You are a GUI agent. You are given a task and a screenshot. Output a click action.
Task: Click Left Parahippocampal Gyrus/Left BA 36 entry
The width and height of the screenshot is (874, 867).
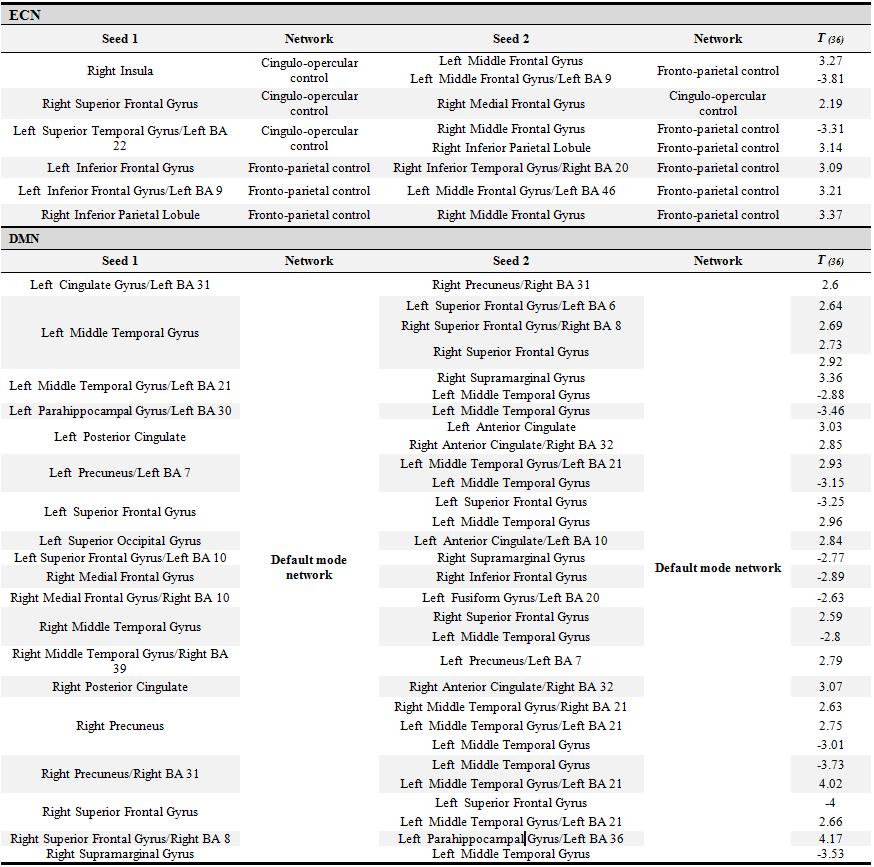coord(510,839)
